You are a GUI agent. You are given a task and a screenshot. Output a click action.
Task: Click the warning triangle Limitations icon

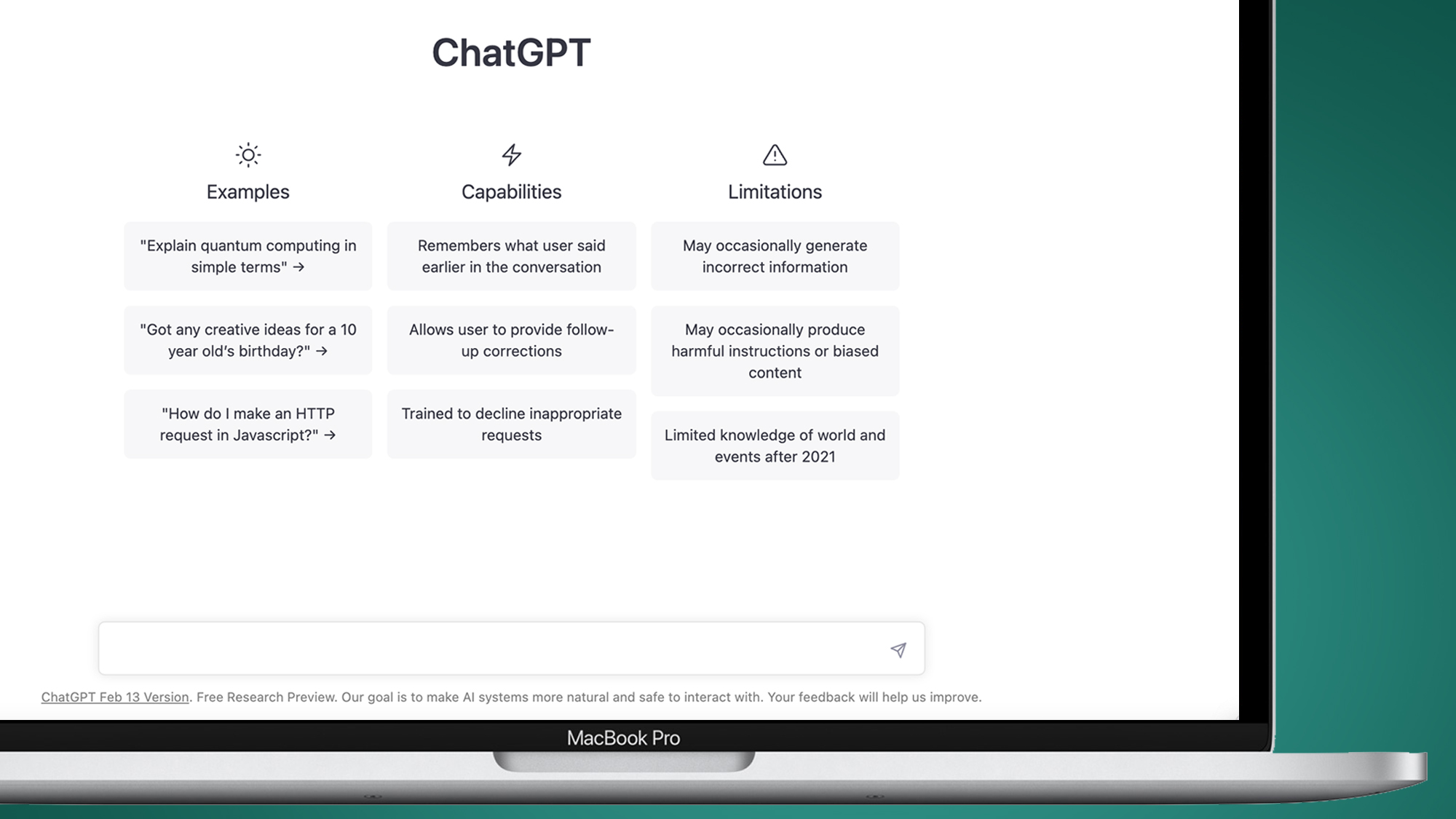click(x=774, y=154)
